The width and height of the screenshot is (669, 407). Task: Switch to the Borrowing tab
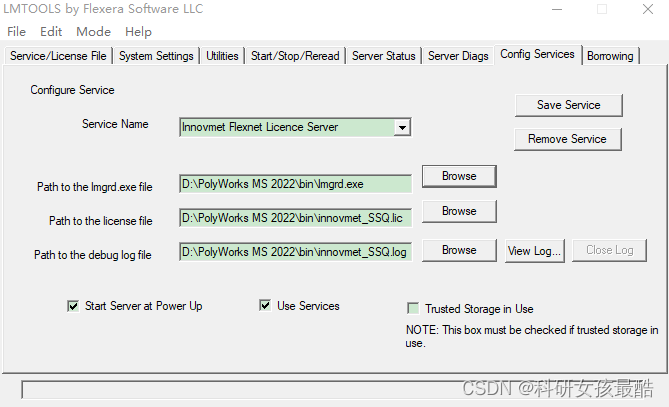(610, 56)
